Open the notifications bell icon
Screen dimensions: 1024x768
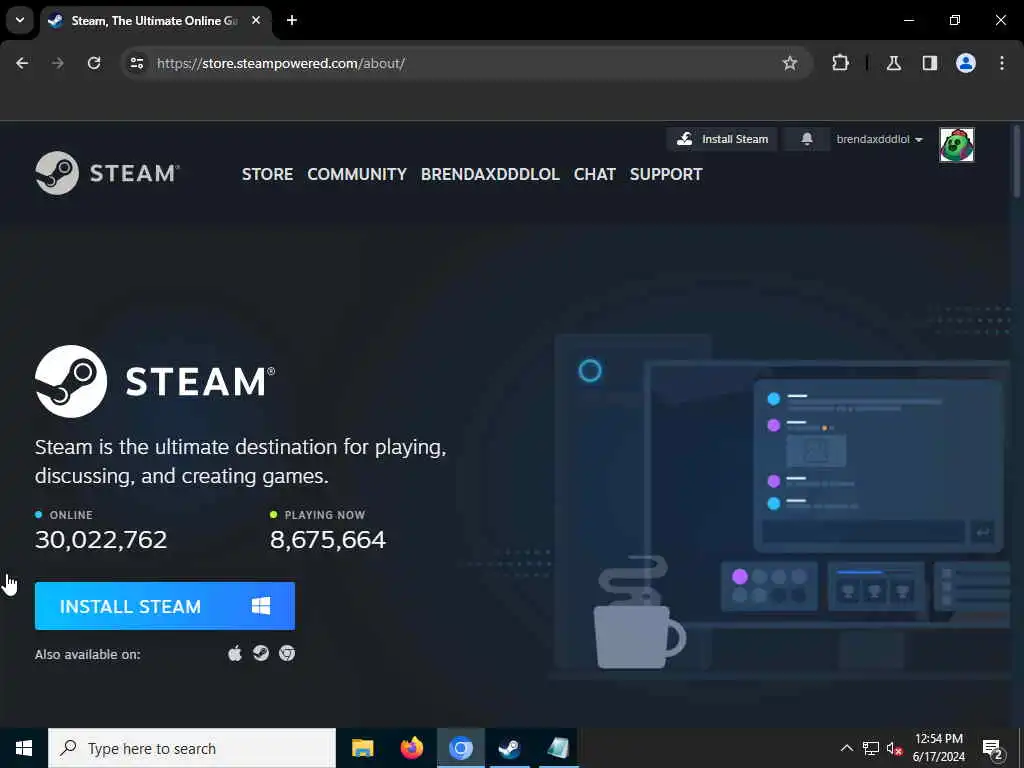click(x=807, y=139)
